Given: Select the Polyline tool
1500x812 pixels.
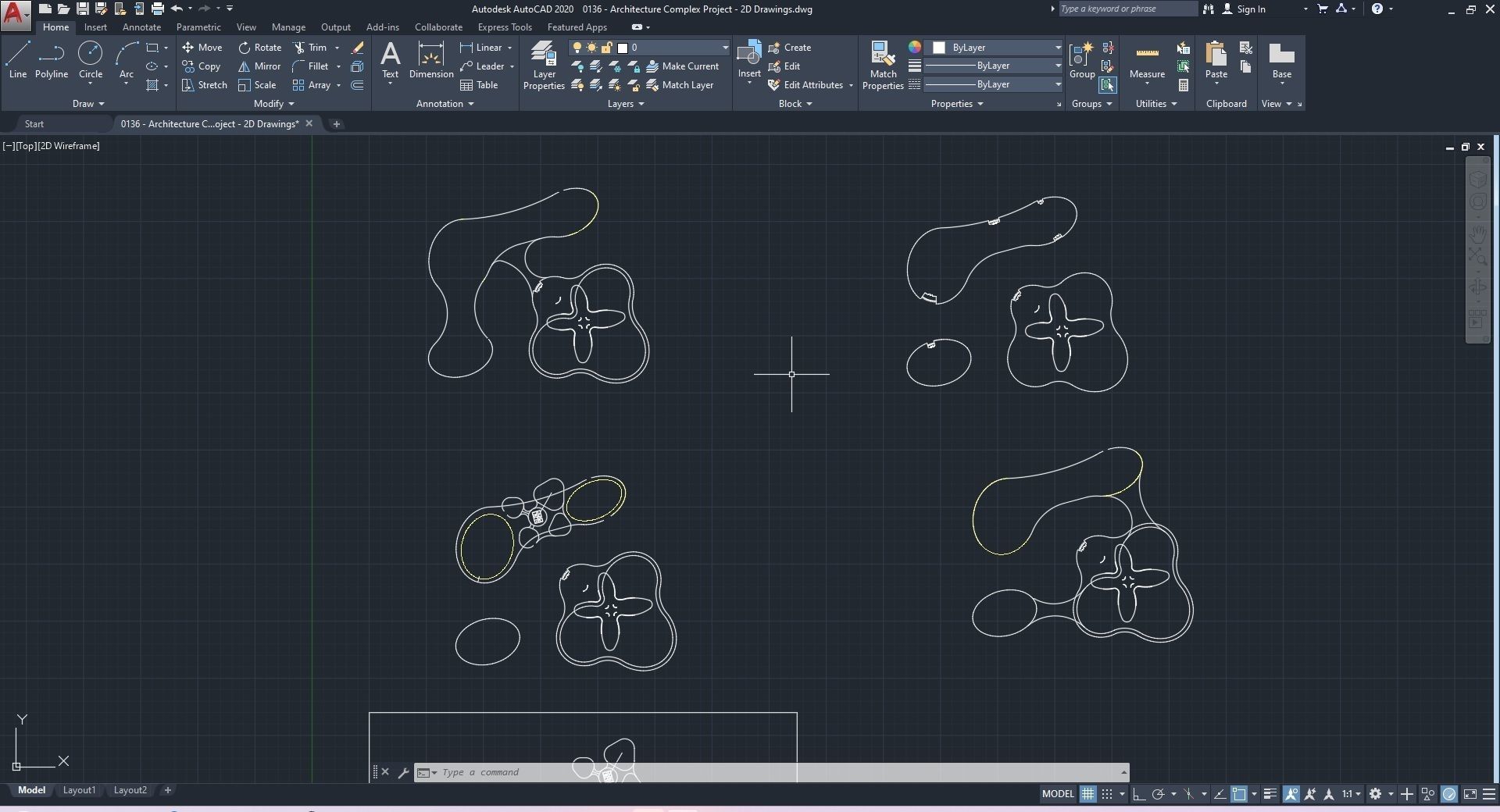Looking at the screenshot, I should click(x=52, y=61).
